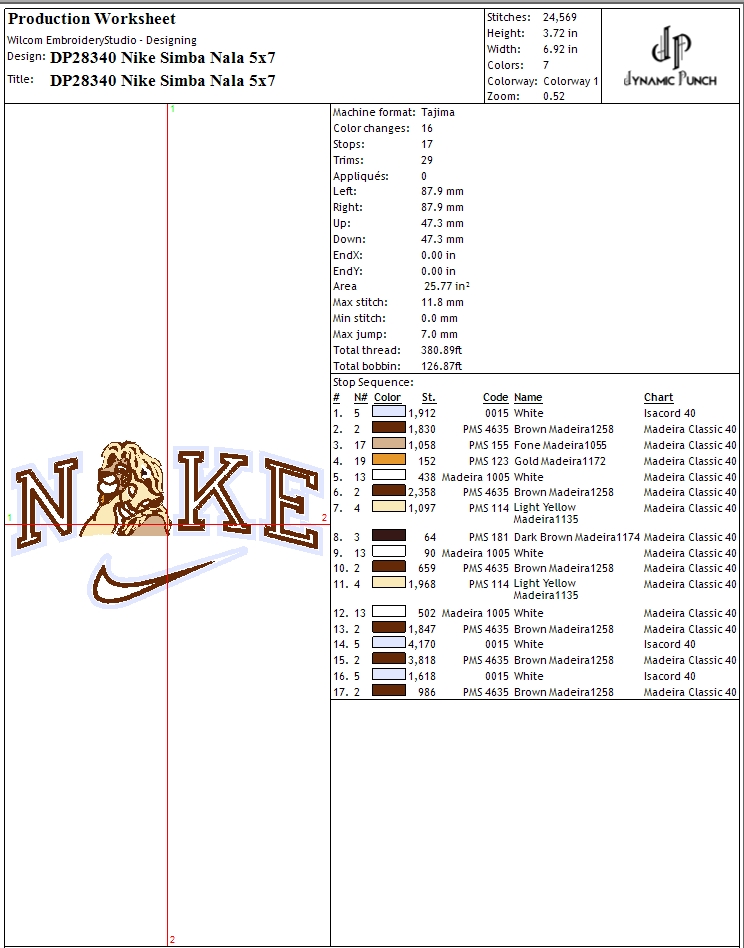The width and height of the screenshot is (744, 948).
Task: Click the St. column header
Action: [x=428, y=398]
